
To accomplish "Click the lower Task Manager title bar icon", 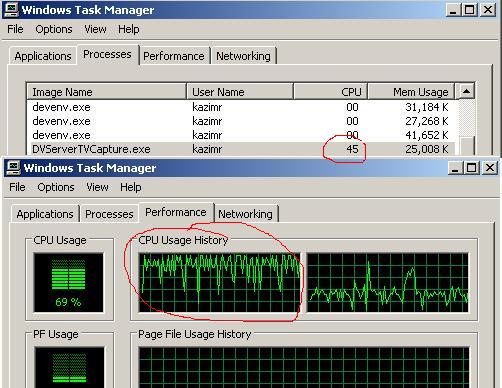I will click(13, 168).
